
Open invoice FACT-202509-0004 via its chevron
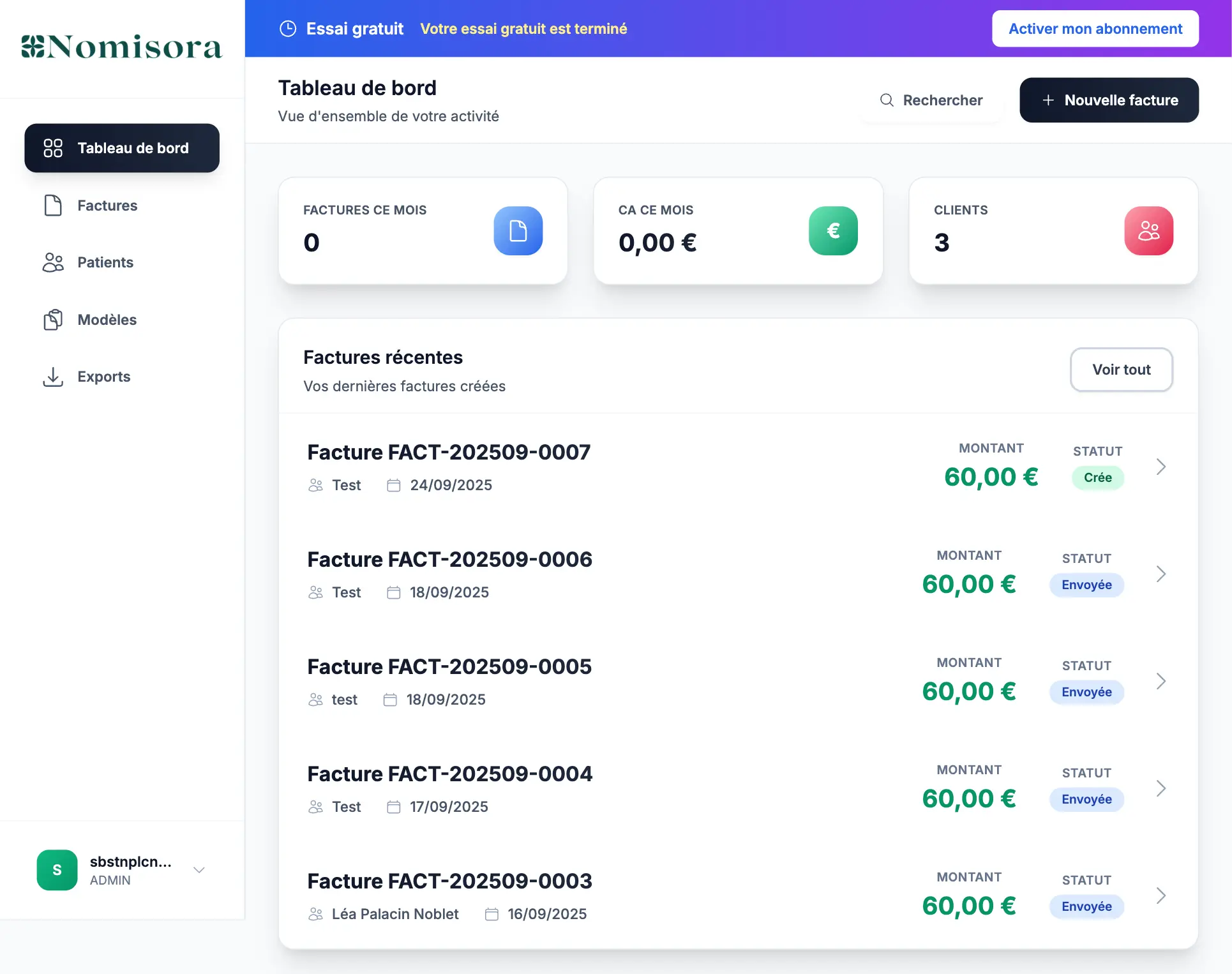click(x=1161, y=788)
